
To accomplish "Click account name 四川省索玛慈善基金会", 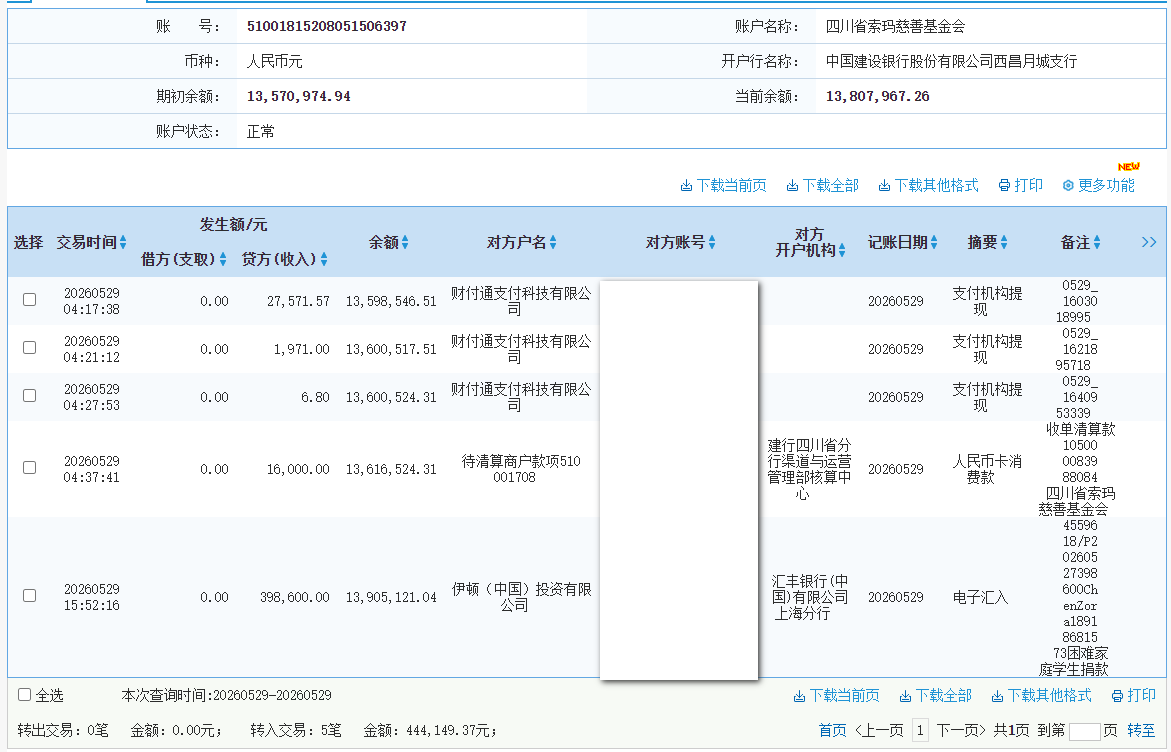I will [895, 26].
